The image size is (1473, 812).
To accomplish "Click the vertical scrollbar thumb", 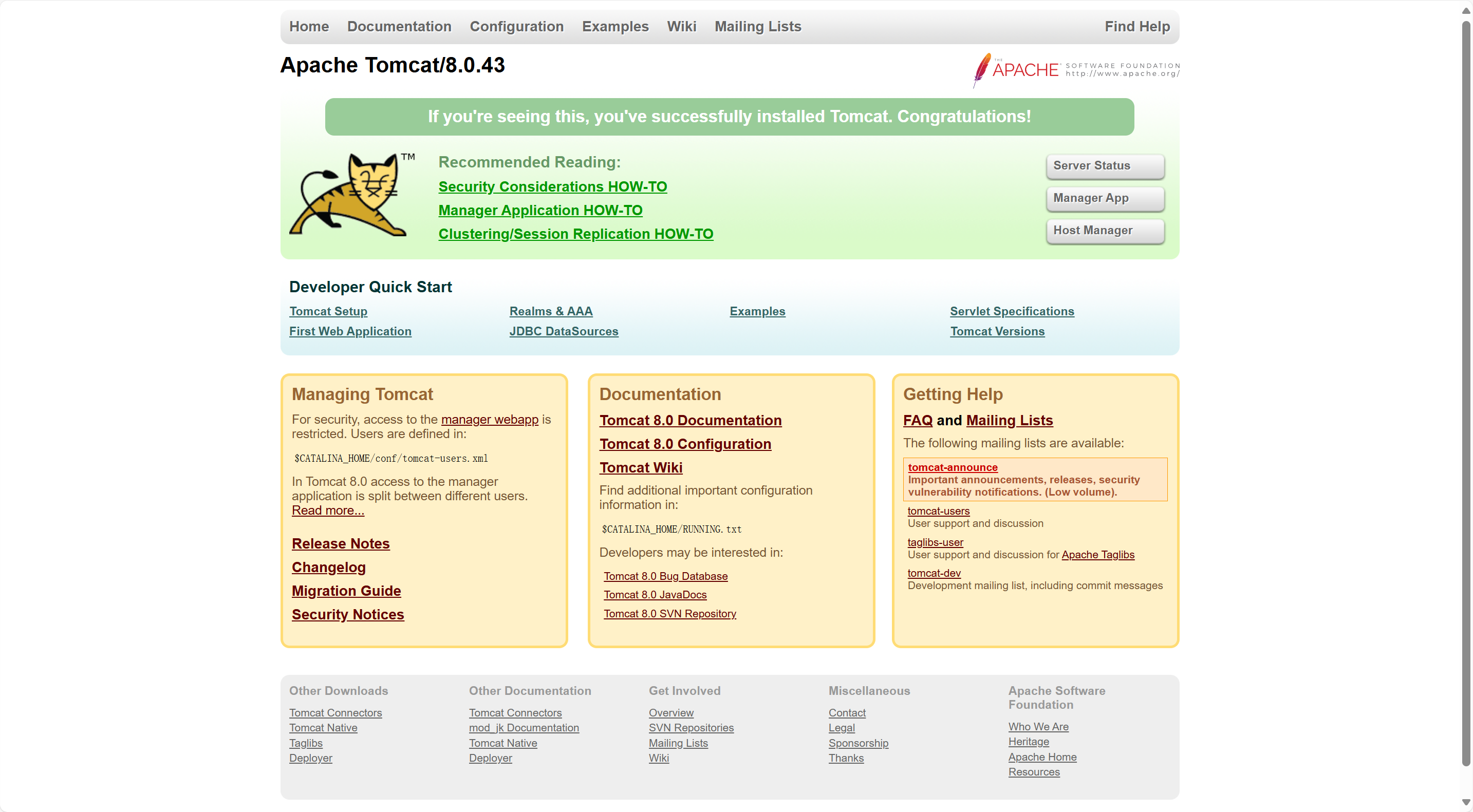I will [x=1466, y=394].
